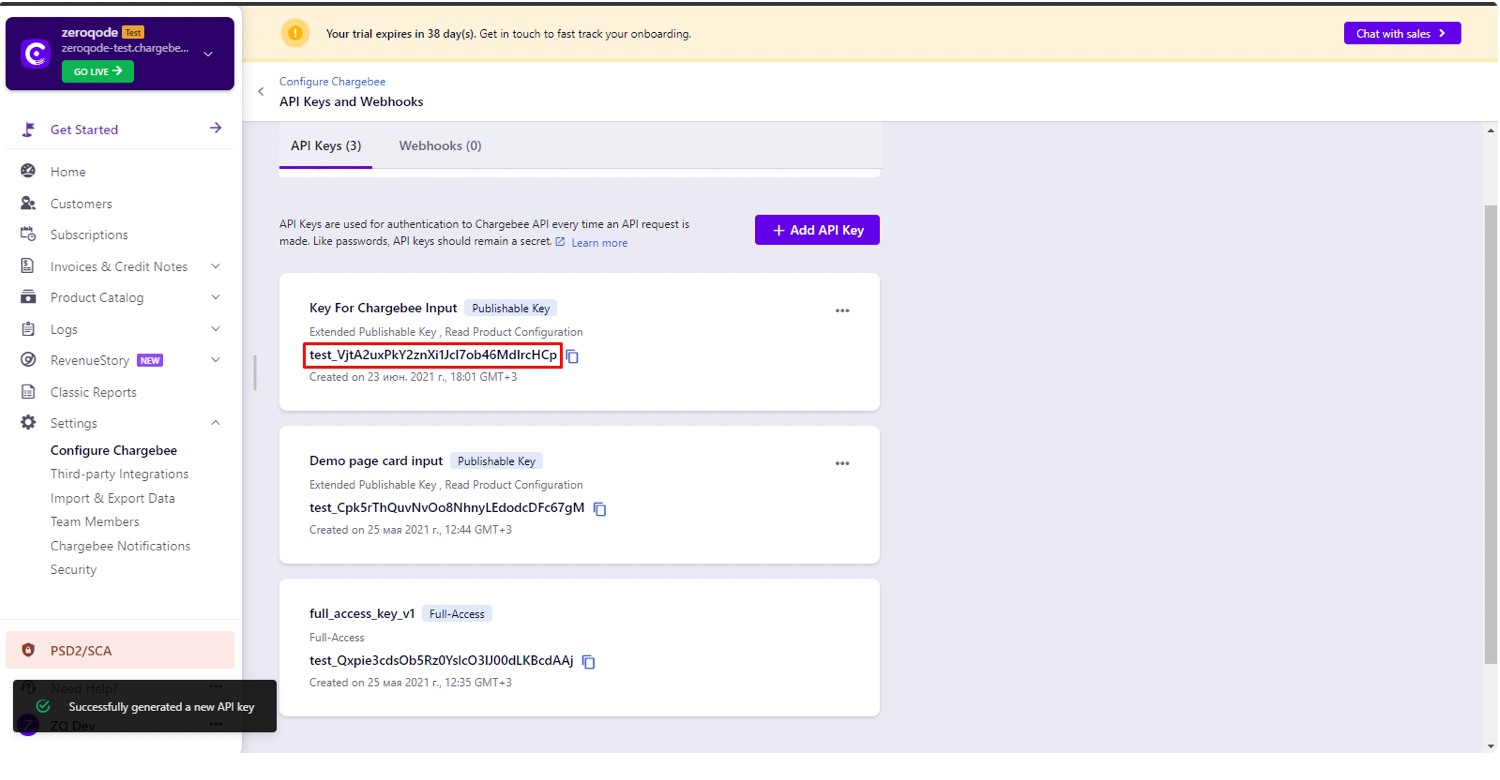Viewport: 1500px width, 780px height.
Task: Expand Invoices & Credit Notes submenu
Action: coord(215,266)
